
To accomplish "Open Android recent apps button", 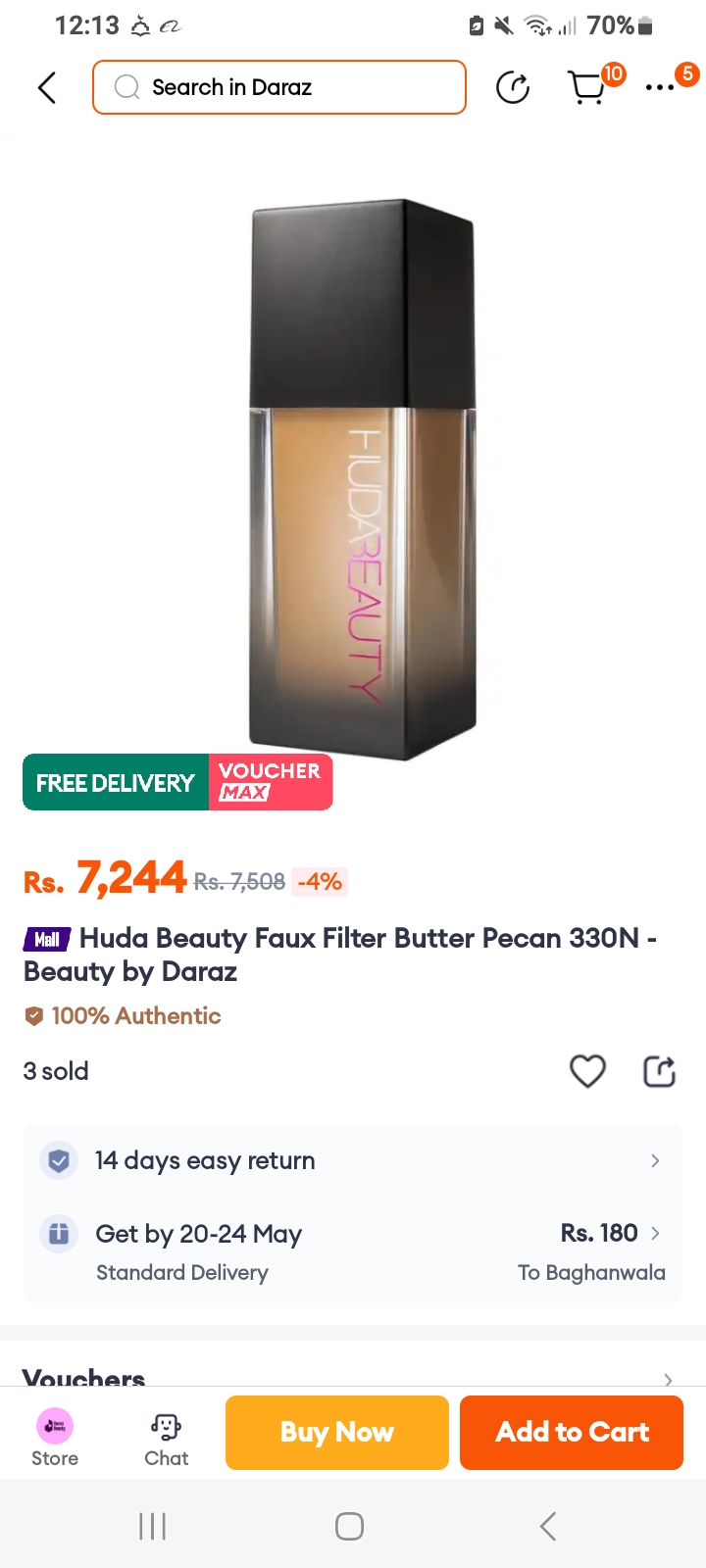I will click(153, 1526).
